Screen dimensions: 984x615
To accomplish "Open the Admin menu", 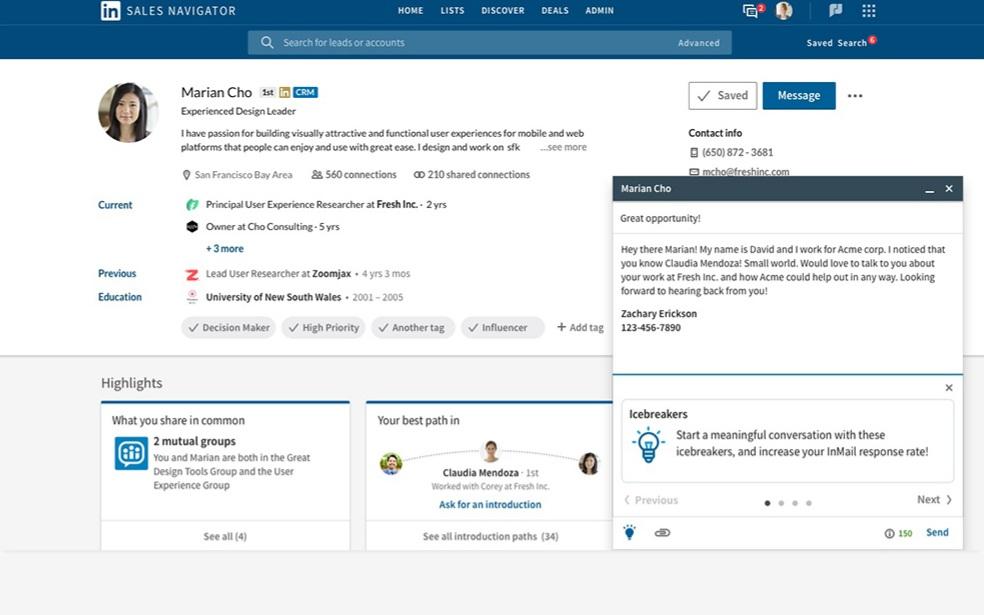I will [599, 11].
